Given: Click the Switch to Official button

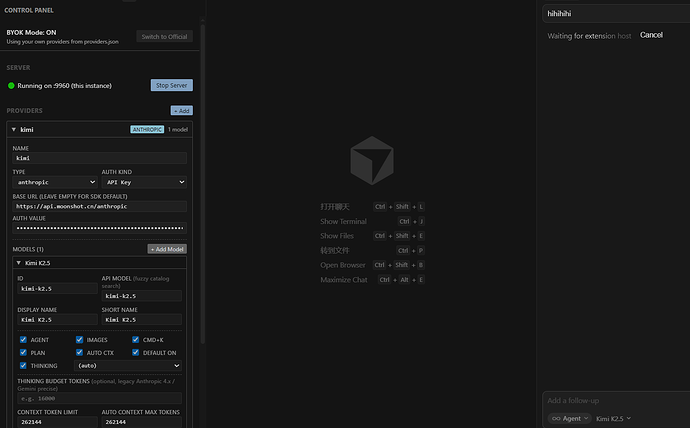Looking at the screenshot, I should coord(164,37).
